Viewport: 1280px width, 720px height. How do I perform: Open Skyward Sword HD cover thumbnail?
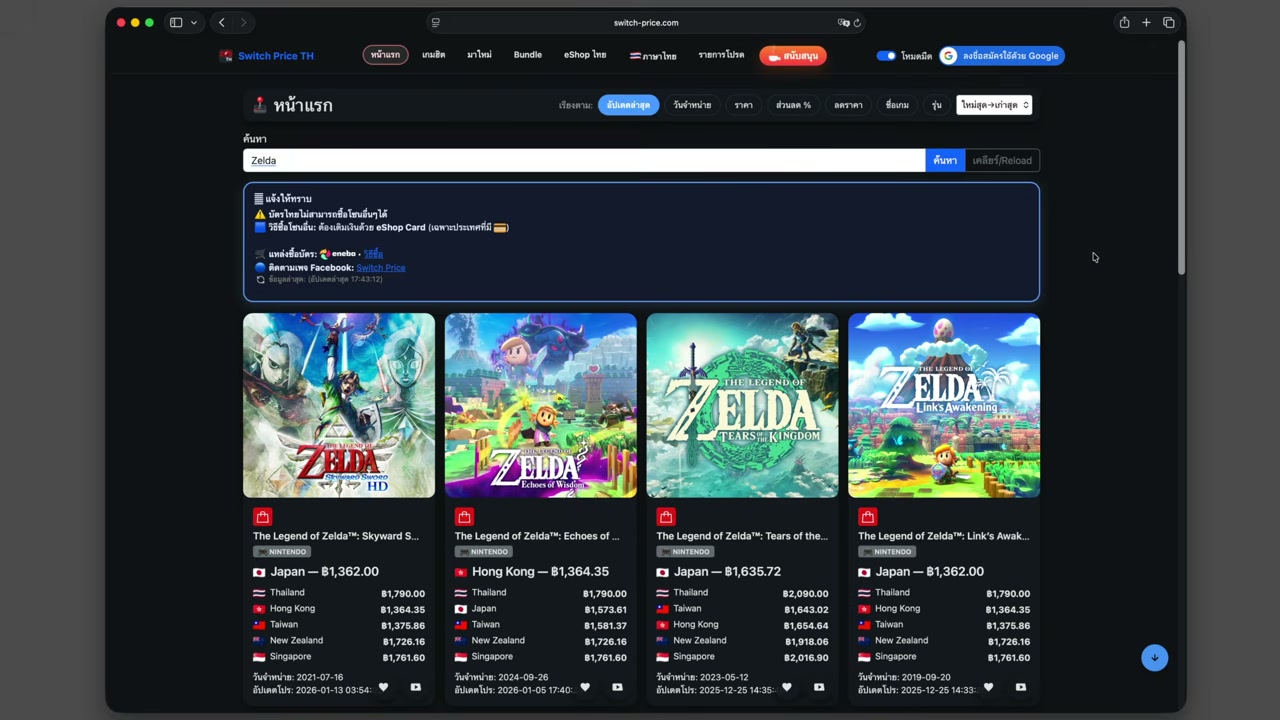click(339, 405)
